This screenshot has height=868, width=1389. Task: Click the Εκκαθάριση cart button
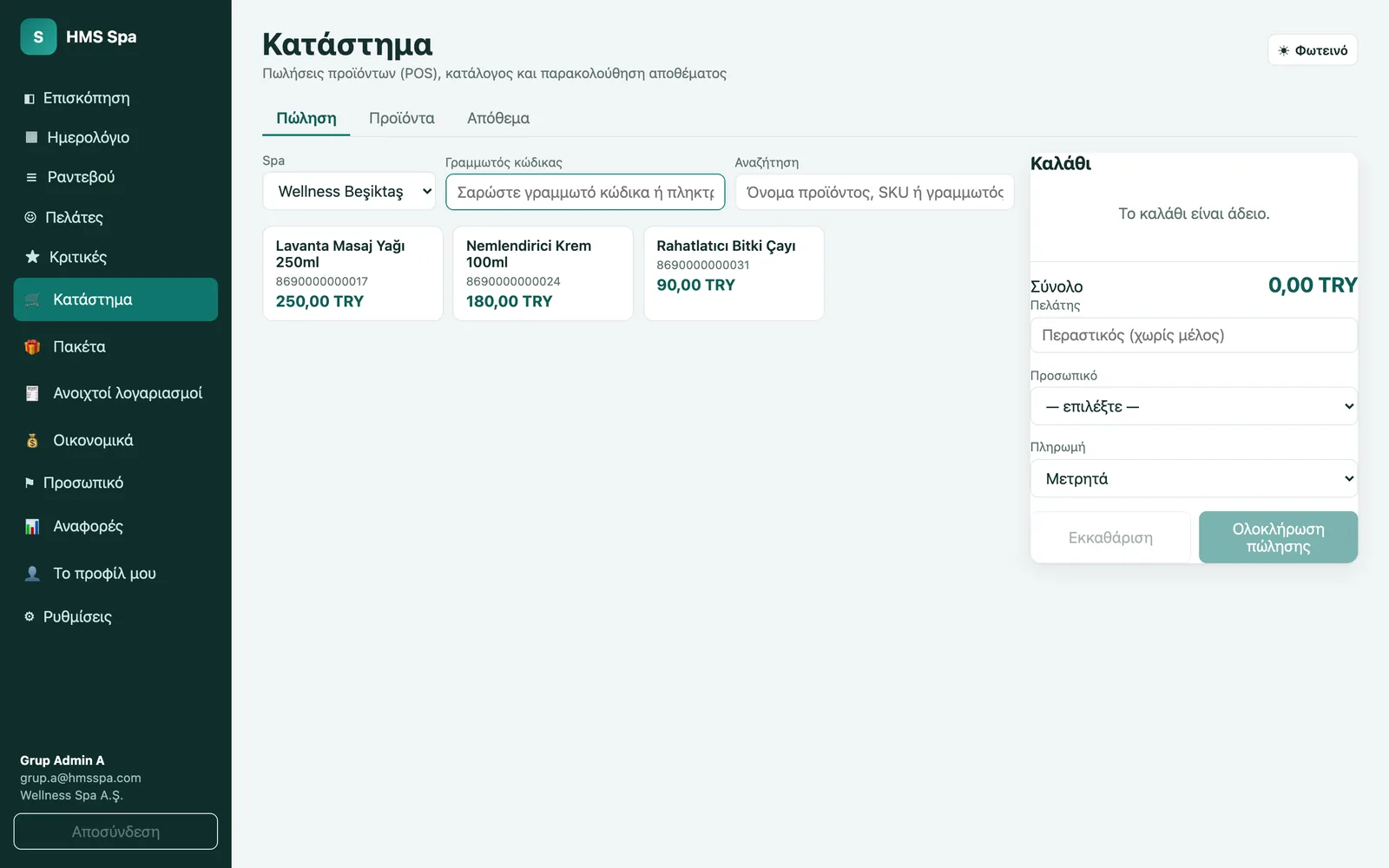tap(1110, 537)
